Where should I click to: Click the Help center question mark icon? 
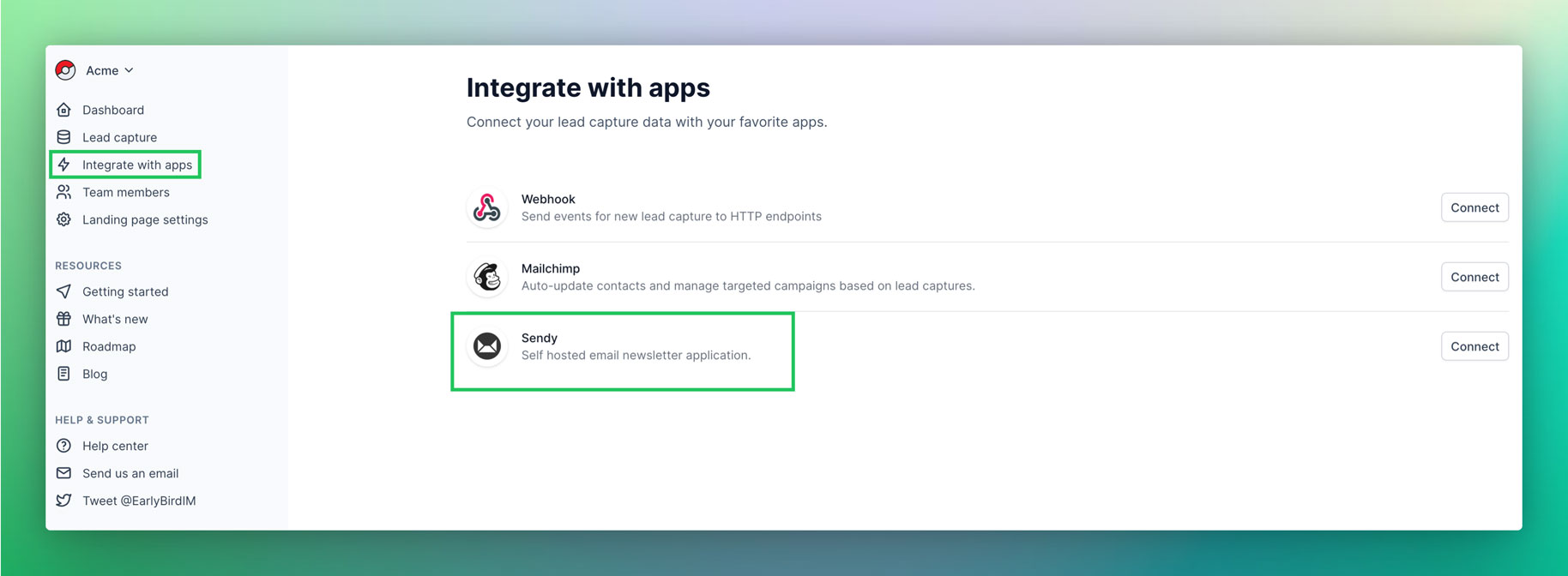pos(63,446)
